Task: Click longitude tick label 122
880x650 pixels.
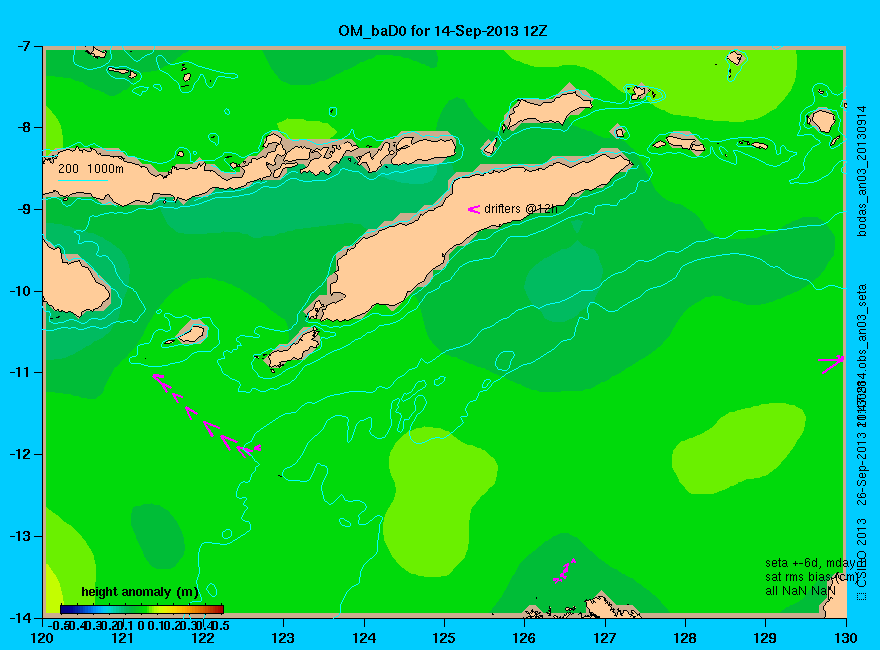Action: click(x=203, y=638)
